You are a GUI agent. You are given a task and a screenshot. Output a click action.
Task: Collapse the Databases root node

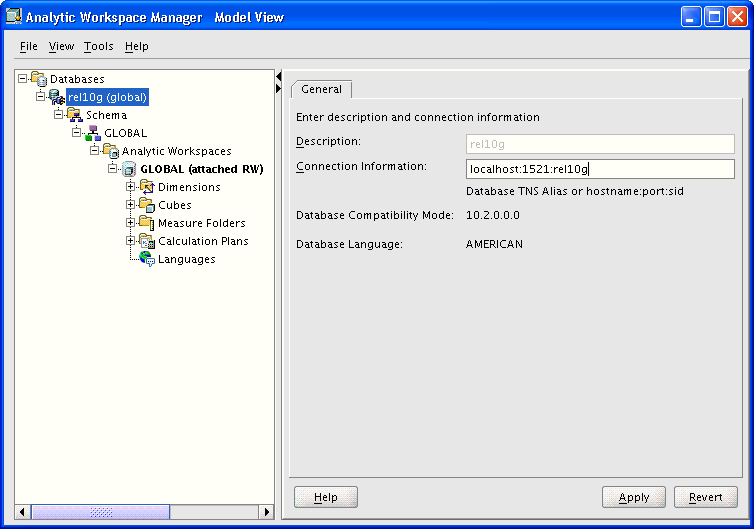pyautogui.click(x=23, y=78)
